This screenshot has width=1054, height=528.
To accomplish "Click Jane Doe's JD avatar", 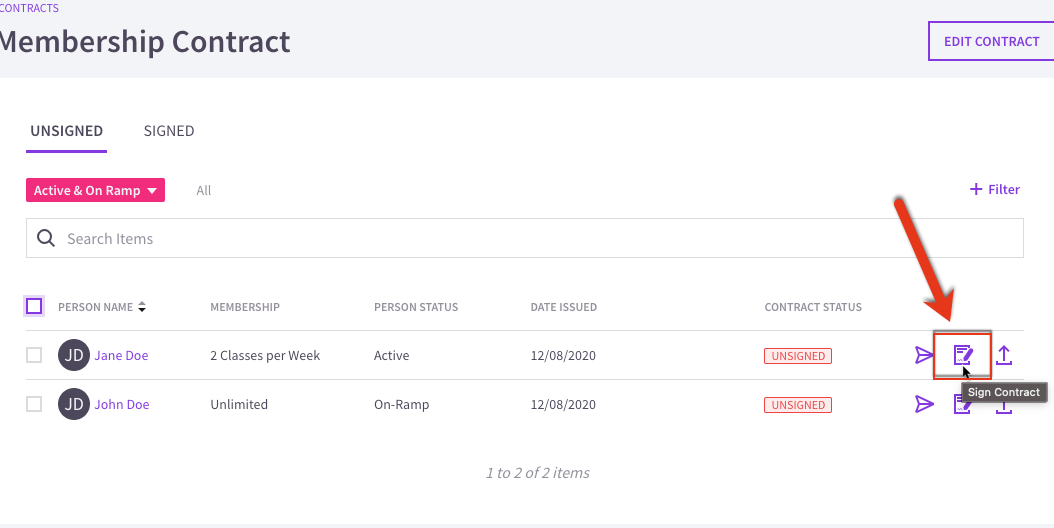I will click(x=74, y=355).
